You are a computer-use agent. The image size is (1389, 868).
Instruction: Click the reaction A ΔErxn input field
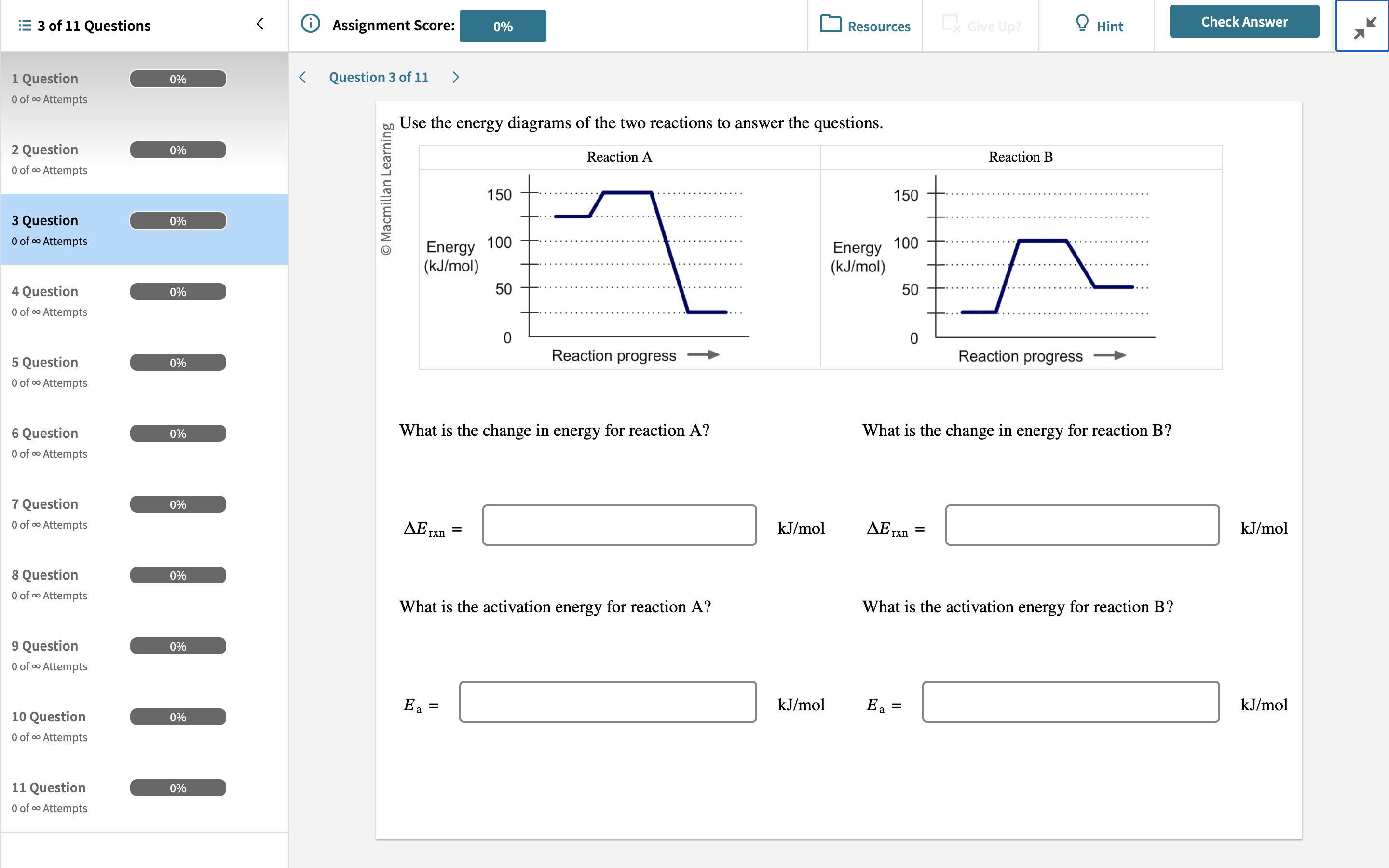(x=619, y=525)
